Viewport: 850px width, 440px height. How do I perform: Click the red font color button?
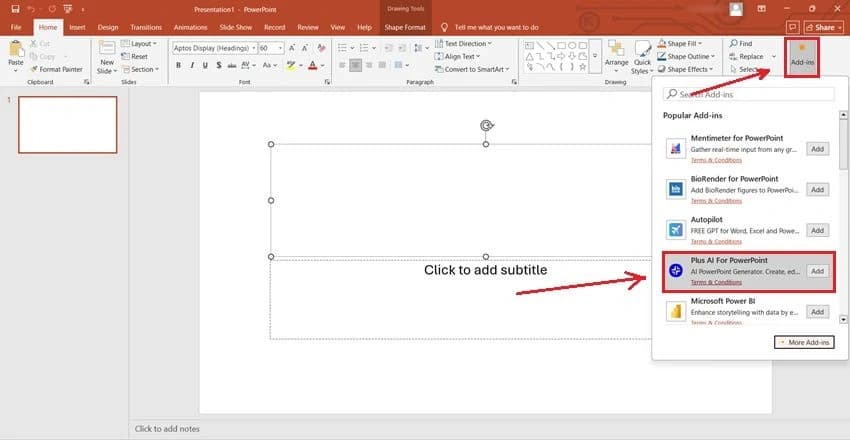[x=312, y=65]
